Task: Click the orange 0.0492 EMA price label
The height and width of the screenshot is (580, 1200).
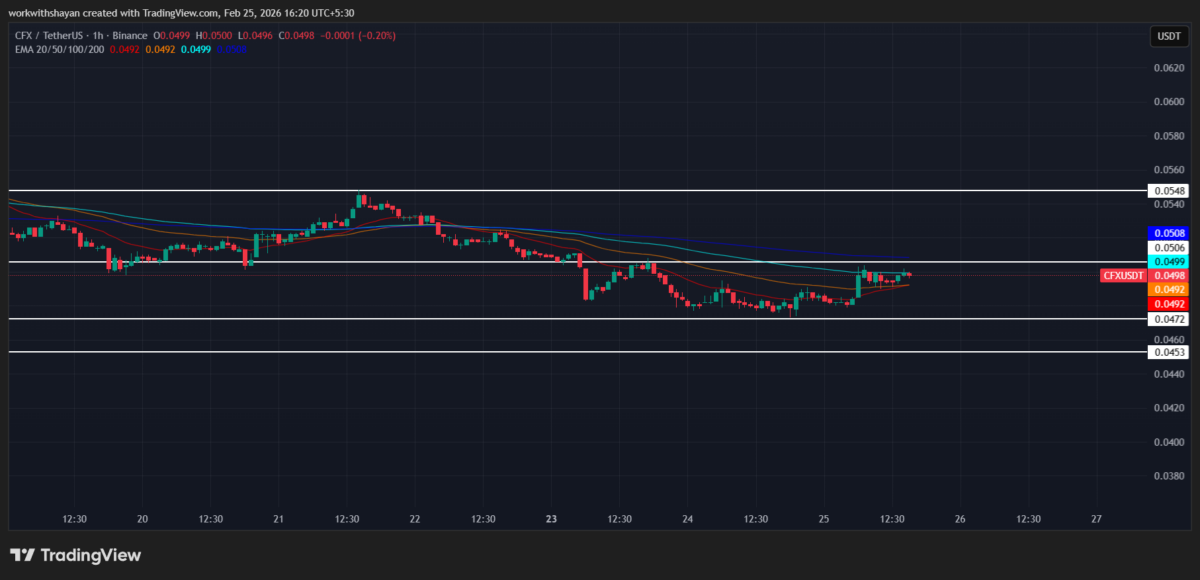Action: [x=1168, y=289]
